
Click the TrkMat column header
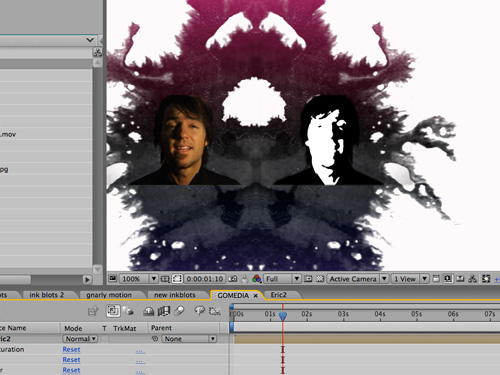click(124, 328)
